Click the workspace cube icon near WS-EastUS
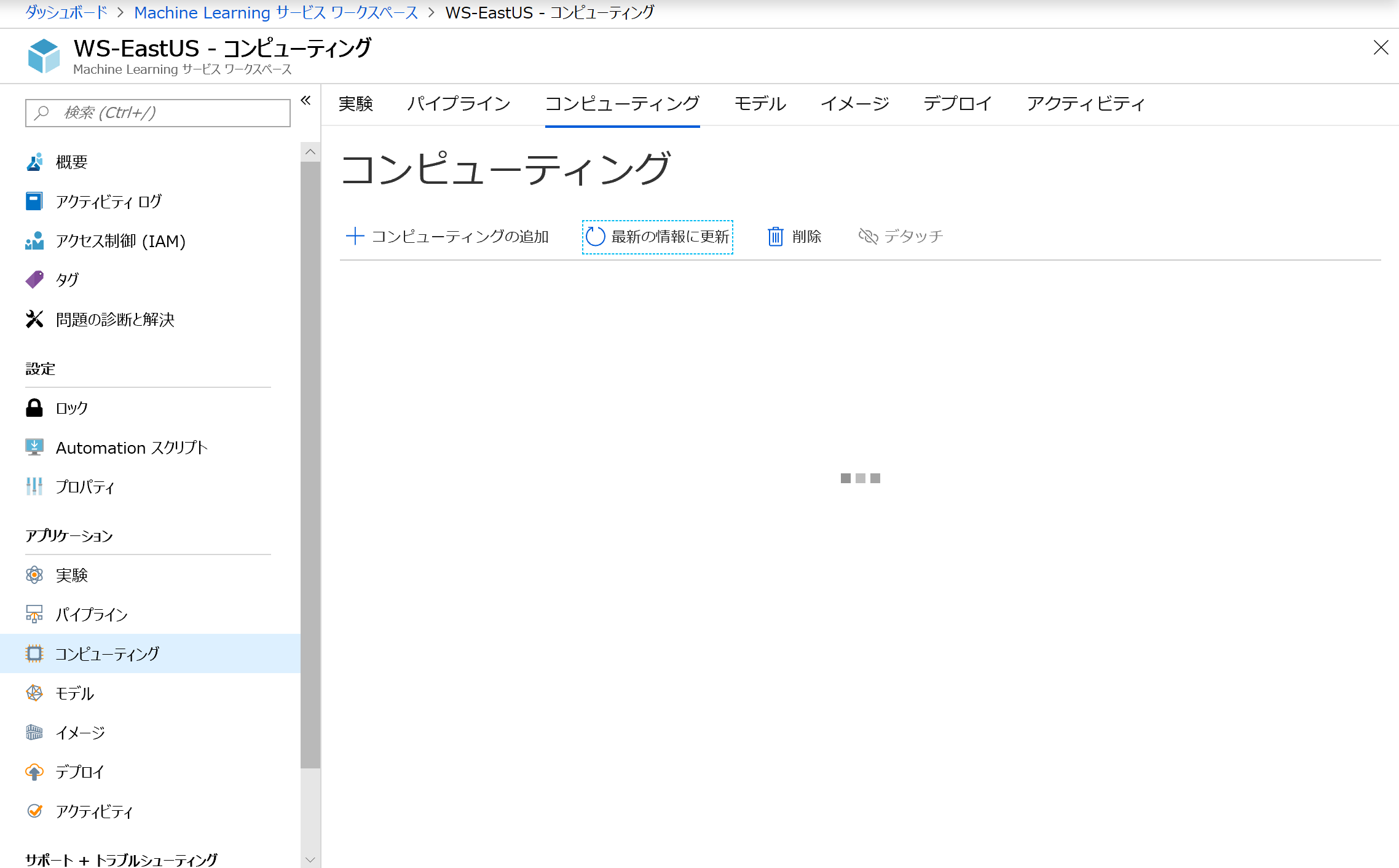 [43, 55]
